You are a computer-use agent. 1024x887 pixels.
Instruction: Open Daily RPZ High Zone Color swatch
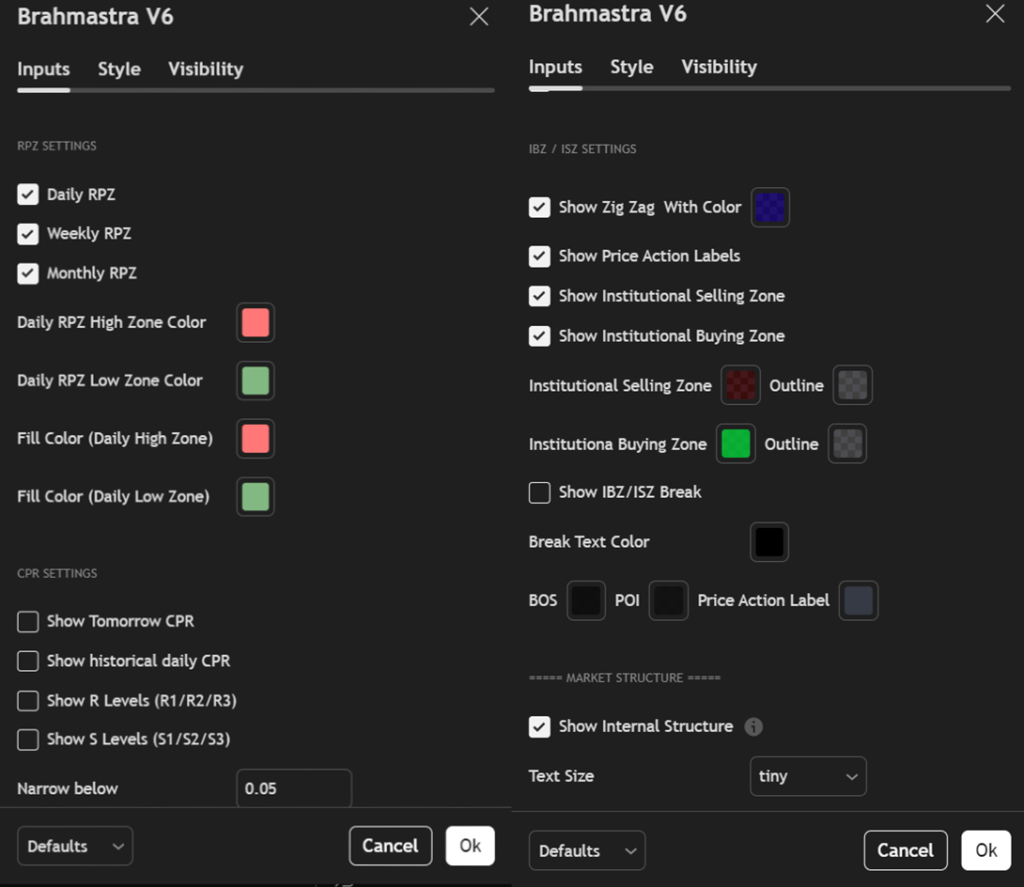coord(255,323)
